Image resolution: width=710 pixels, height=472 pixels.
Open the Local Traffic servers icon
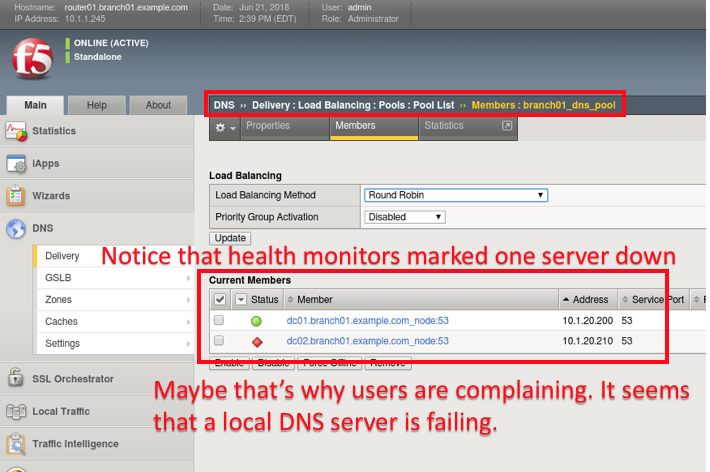click(16, 411)
